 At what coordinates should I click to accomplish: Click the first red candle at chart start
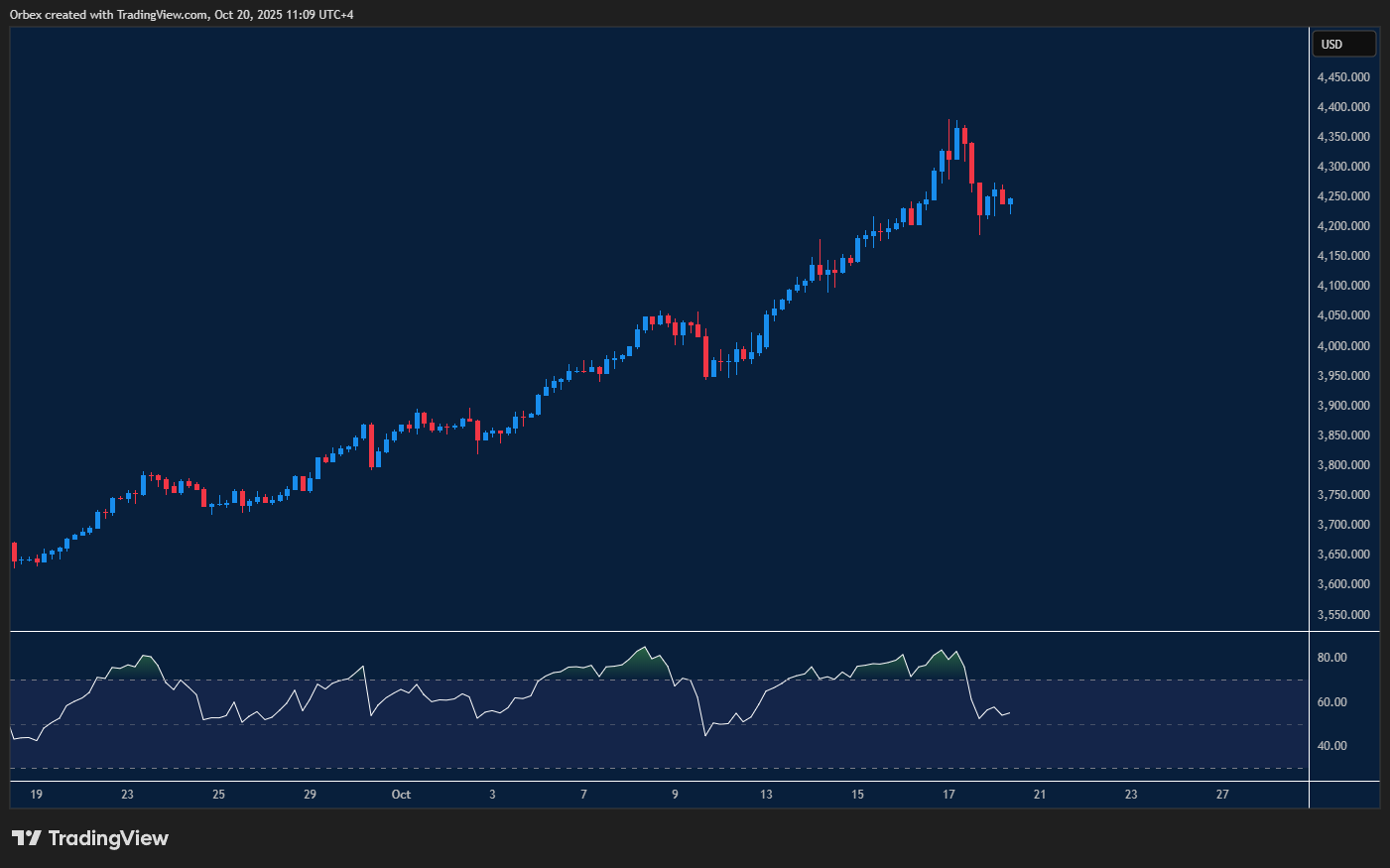point(14,553)
